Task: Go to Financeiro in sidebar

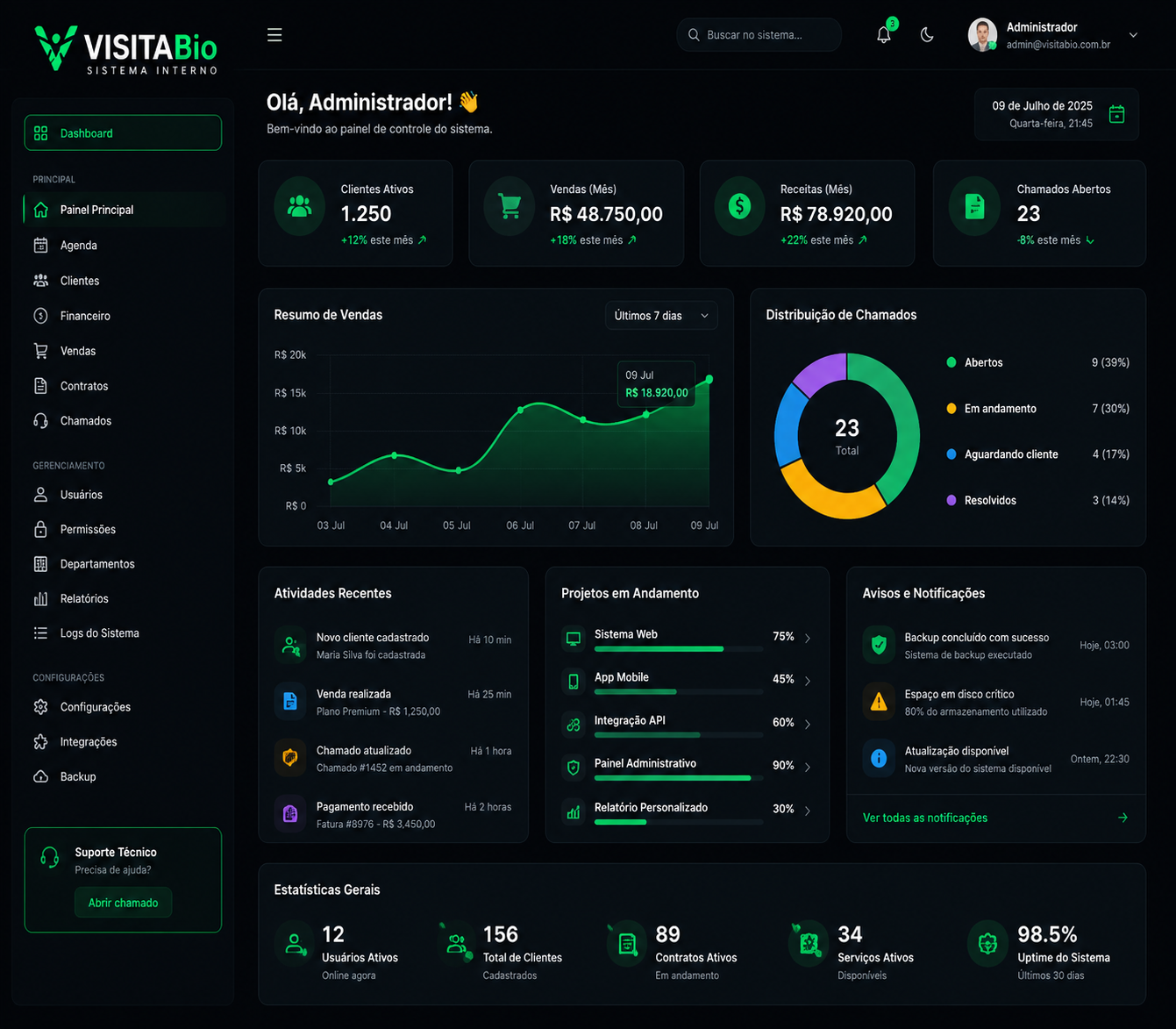Action: [x=124, y=316]
